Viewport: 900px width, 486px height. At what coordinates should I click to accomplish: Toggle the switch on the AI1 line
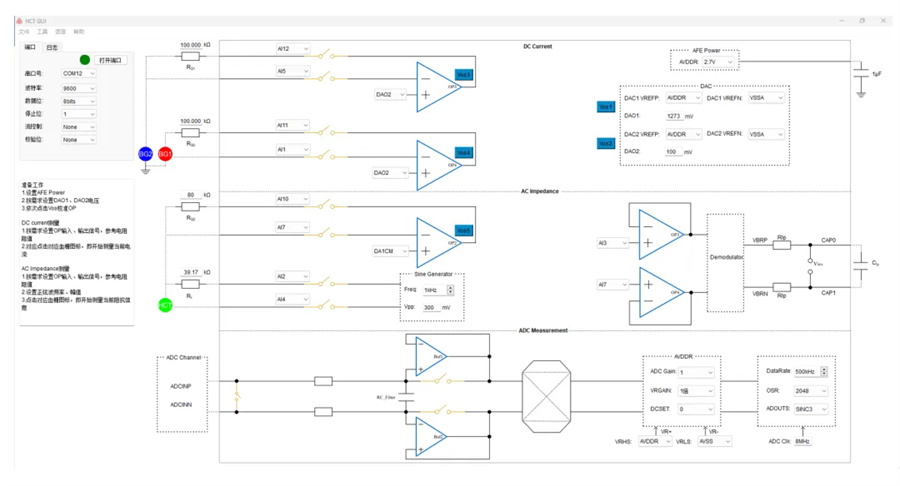point(327,150)
